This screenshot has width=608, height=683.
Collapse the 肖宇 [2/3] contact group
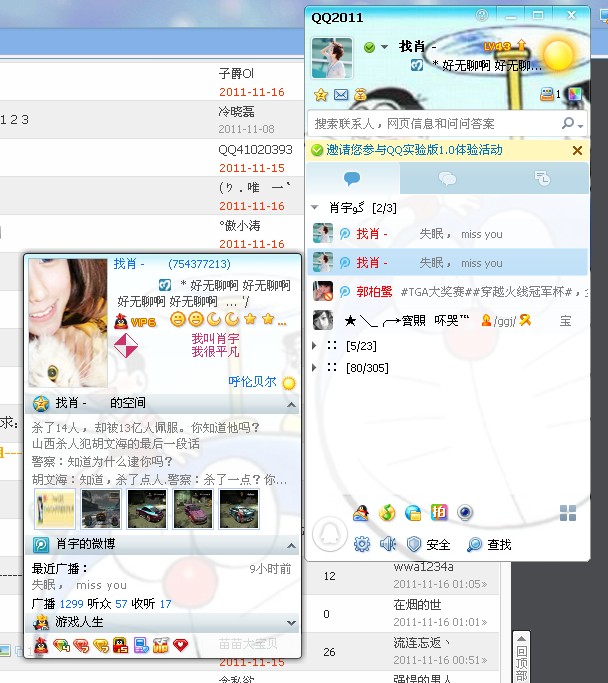[x=314, y=208]
